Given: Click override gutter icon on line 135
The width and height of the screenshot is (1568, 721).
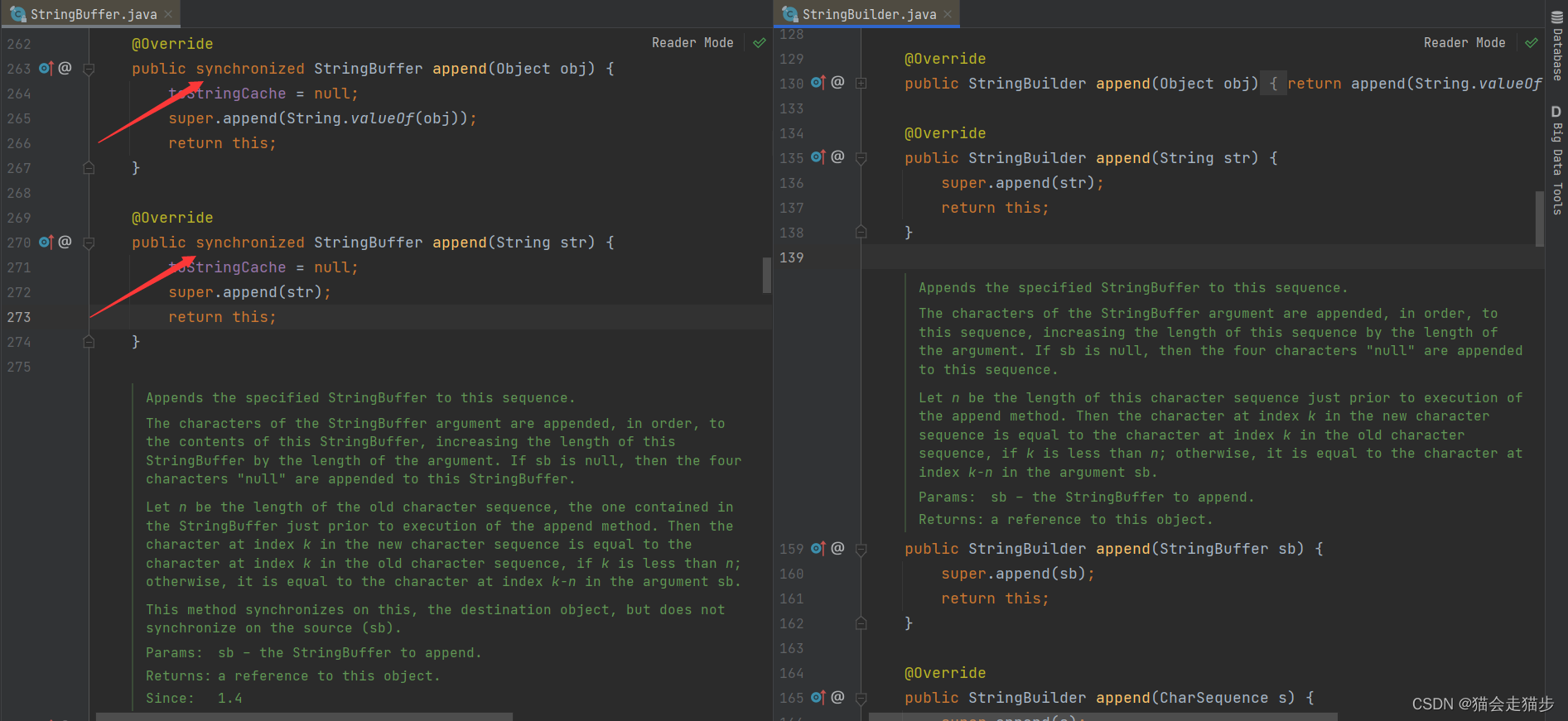Looking at the screenshot, I should tap(818, 157).
